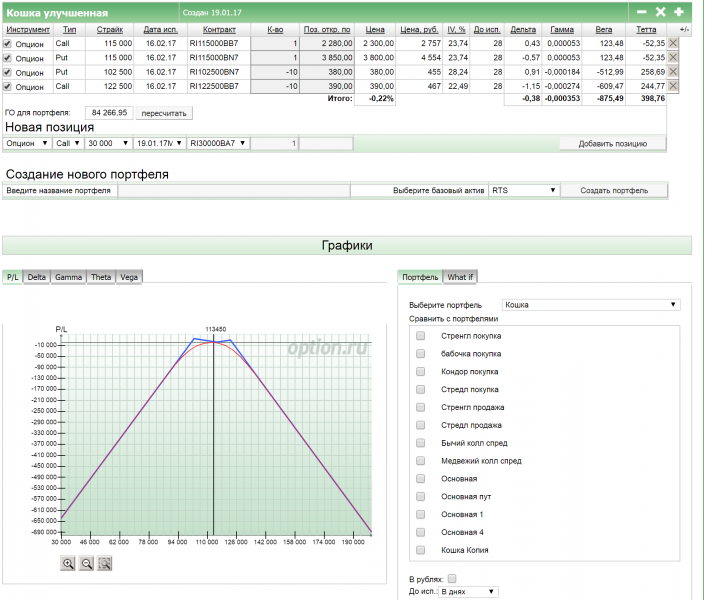Image resolution: width=706 pixels, height=600 pixels.
Task: Delete the Call 122 500 option row
Action: (x=673, y=87)
